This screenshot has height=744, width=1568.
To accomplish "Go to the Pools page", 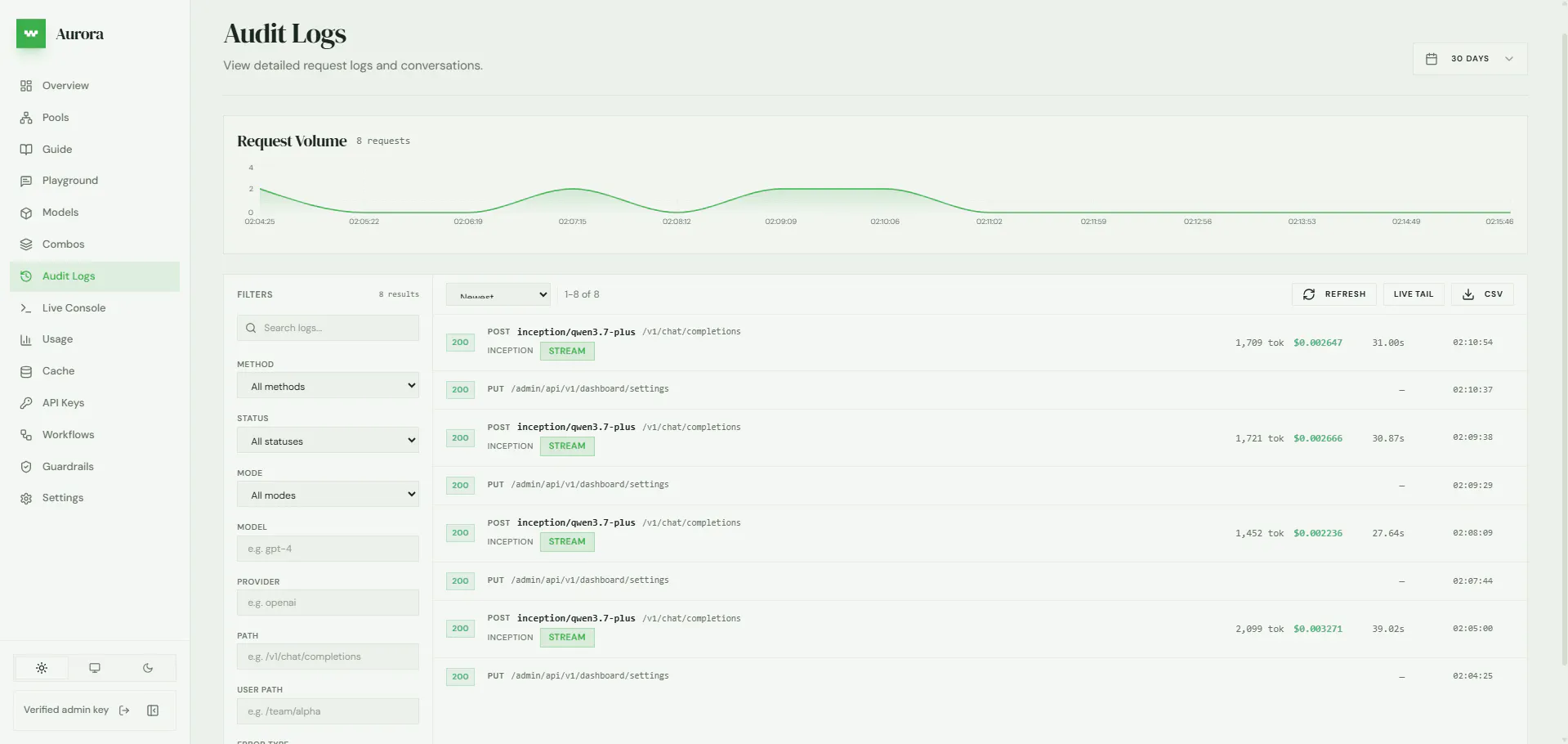I will pyautogui.click(x=95, y=118).
